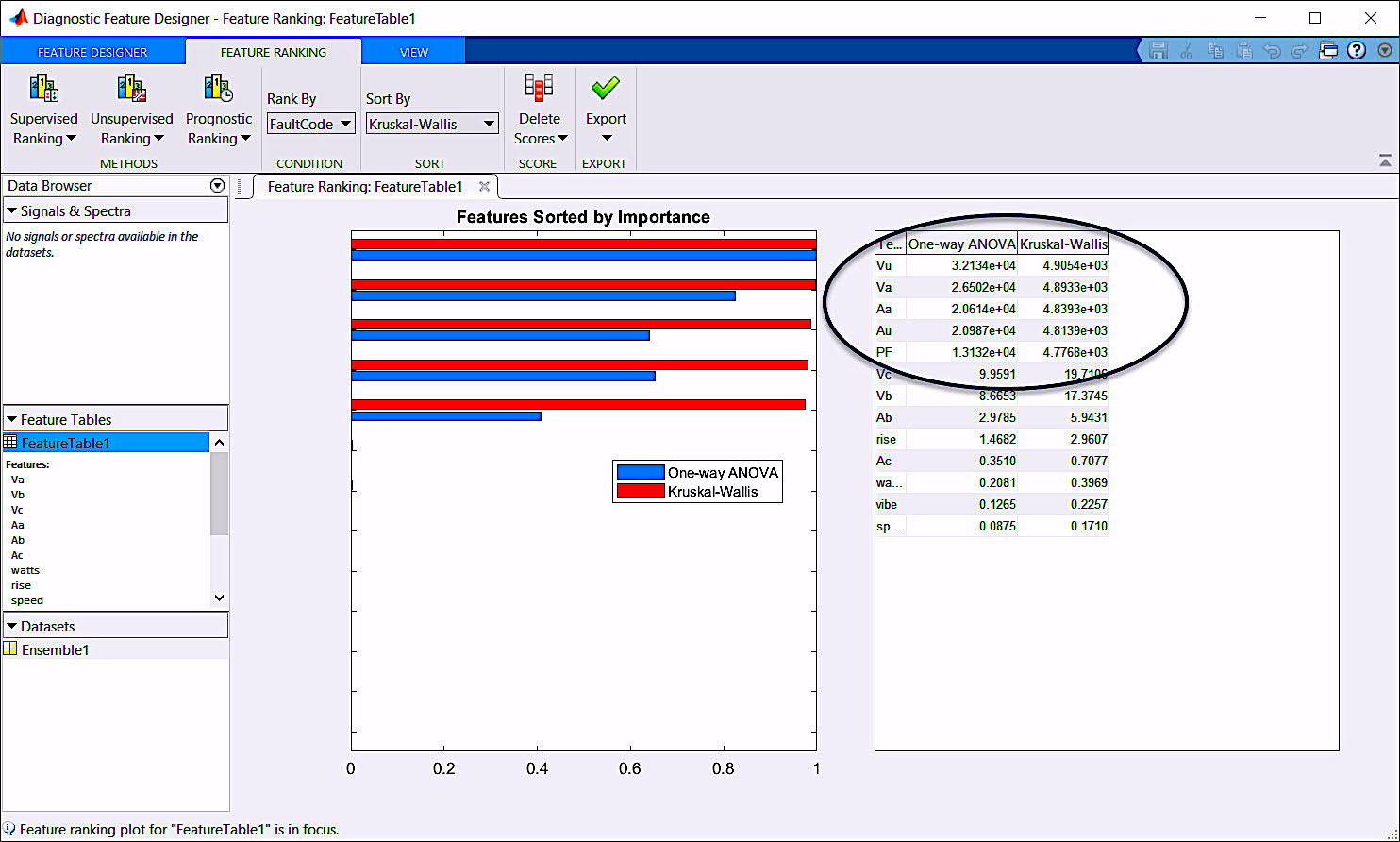1400x842 pixels.
Task: Select feature Va in the features list
Action: click(x=18, y=480)
